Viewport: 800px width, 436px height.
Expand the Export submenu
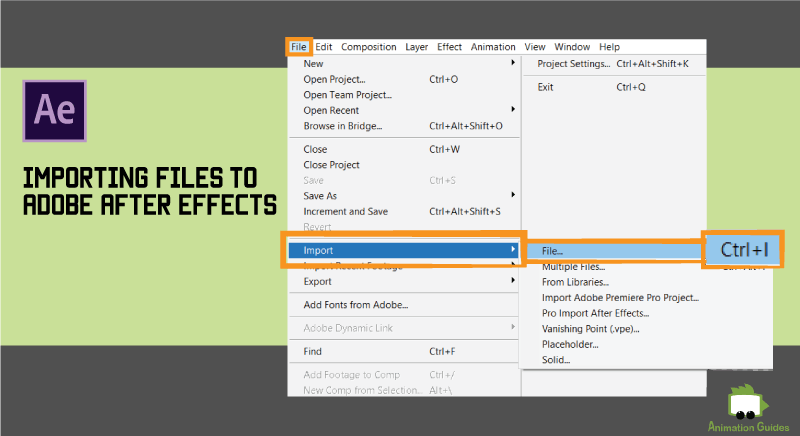[404, 281]
